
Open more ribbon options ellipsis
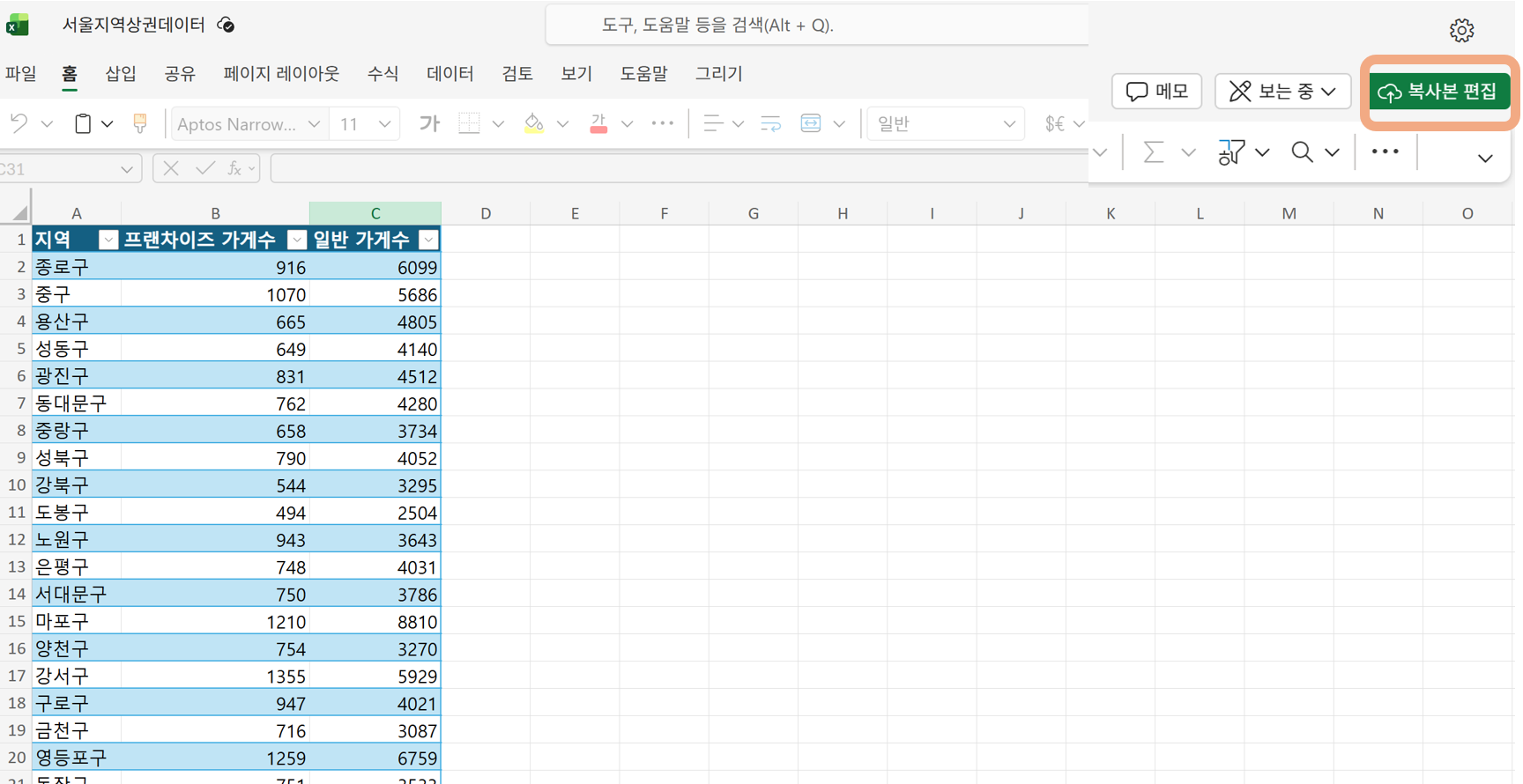point(1385,152)
